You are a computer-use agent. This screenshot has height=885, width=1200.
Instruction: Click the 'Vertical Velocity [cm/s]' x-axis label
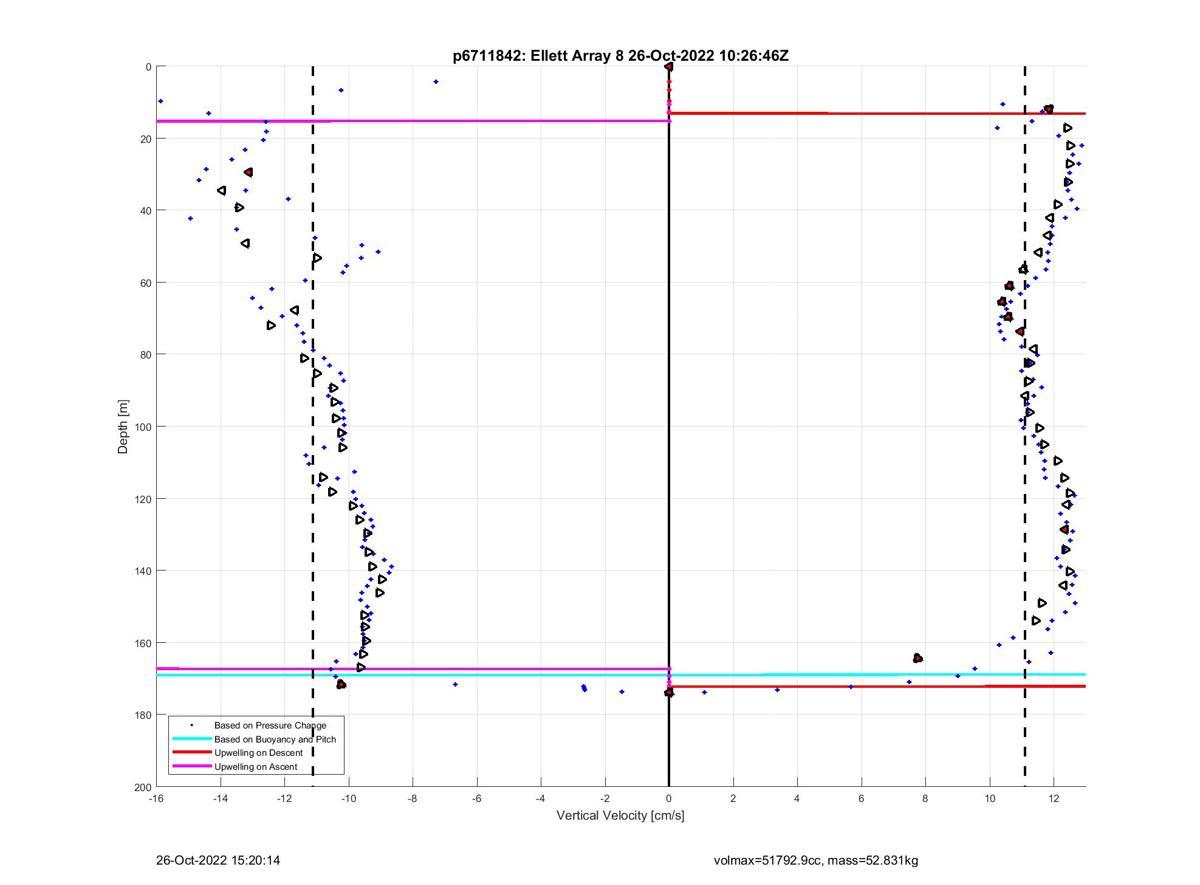pyautogui.click(x=620, y=816)
